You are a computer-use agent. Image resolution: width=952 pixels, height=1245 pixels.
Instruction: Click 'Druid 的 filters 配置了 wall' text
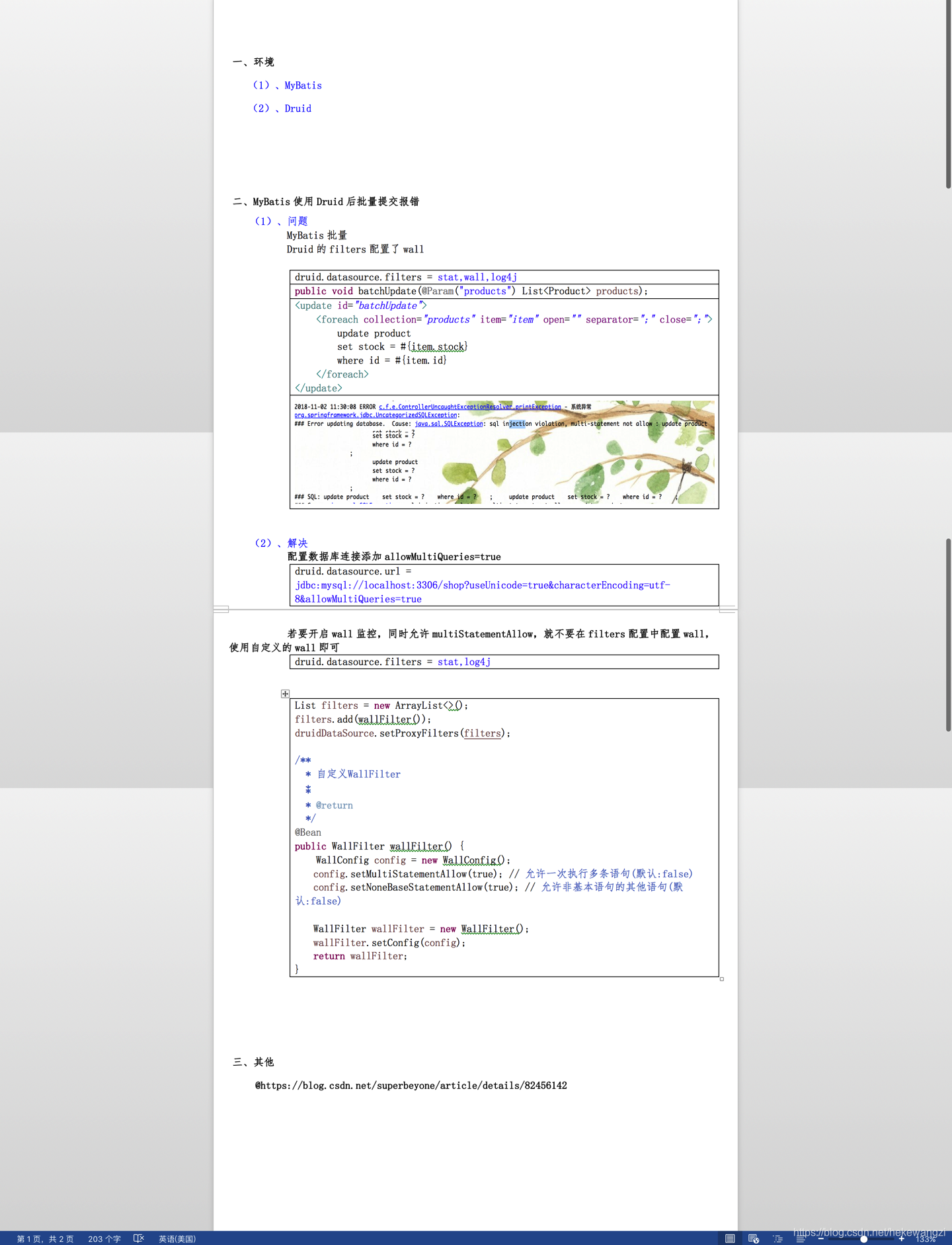tap(355, 249)
